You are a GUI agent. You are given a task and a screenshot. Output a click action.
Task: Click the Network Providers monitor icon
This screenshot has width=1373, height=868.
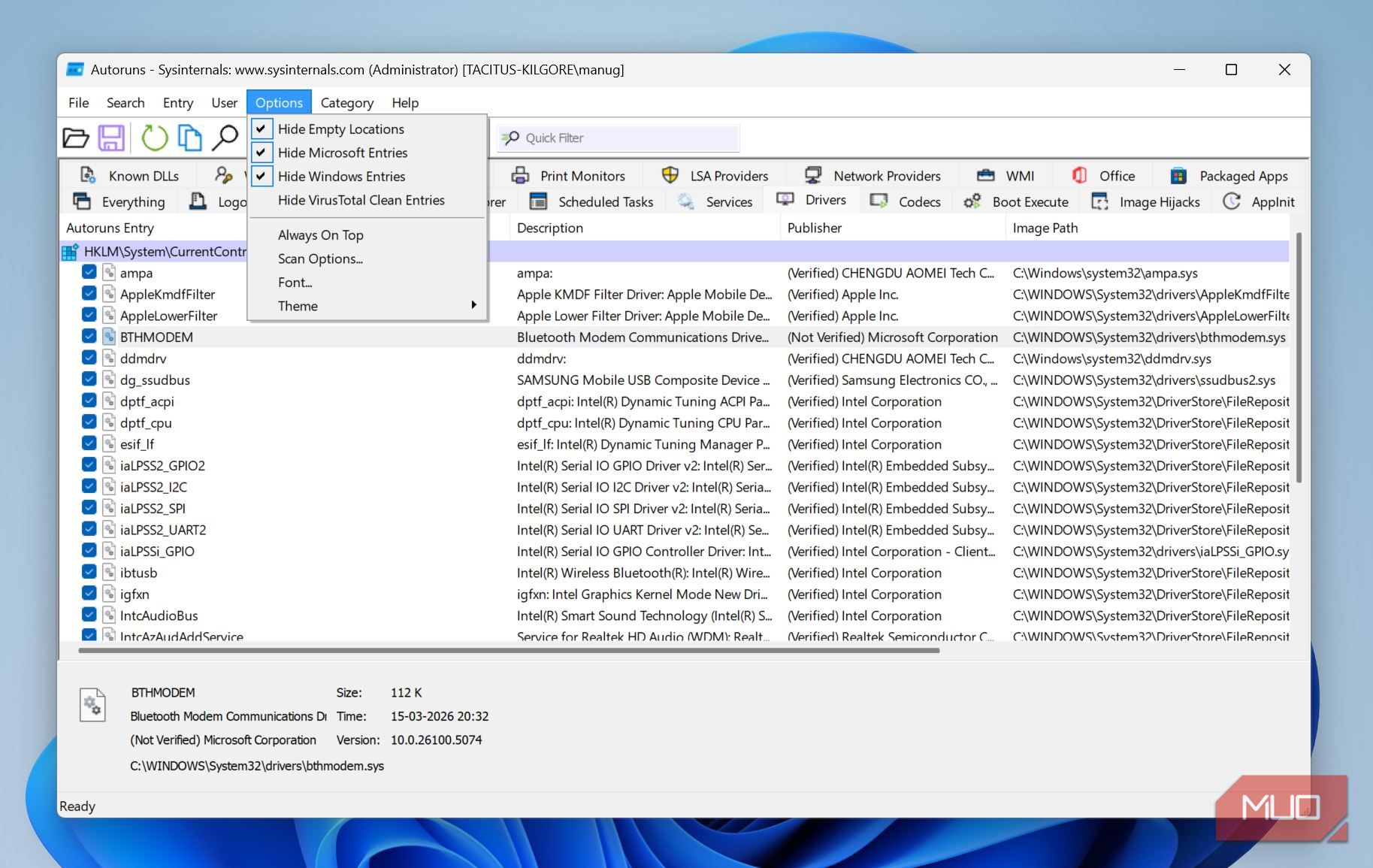812,176
